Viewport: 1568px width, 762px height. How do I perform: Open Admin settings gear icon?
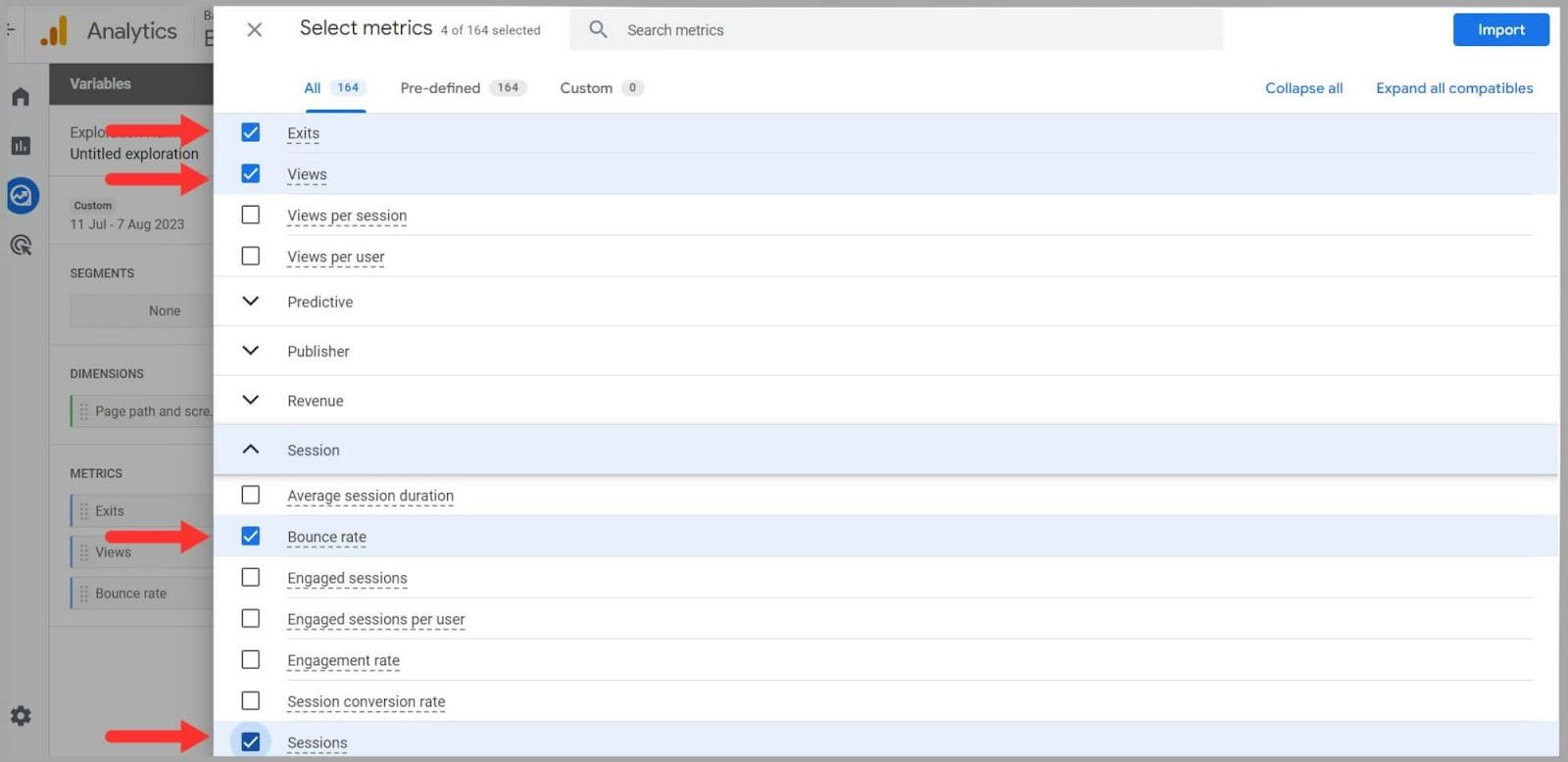click(x=21, y=716)
